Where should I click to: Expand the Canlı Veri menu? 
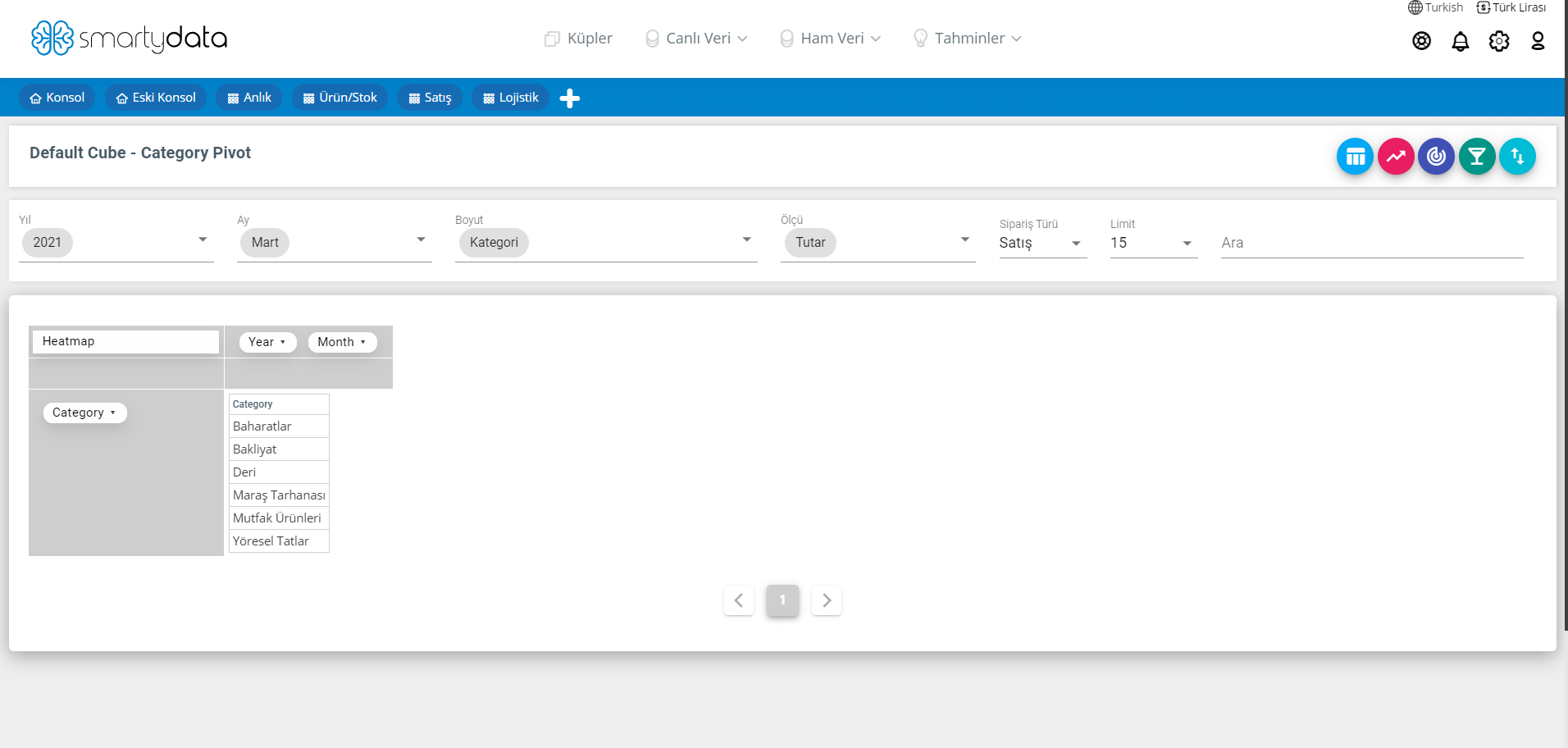(696, 39)
